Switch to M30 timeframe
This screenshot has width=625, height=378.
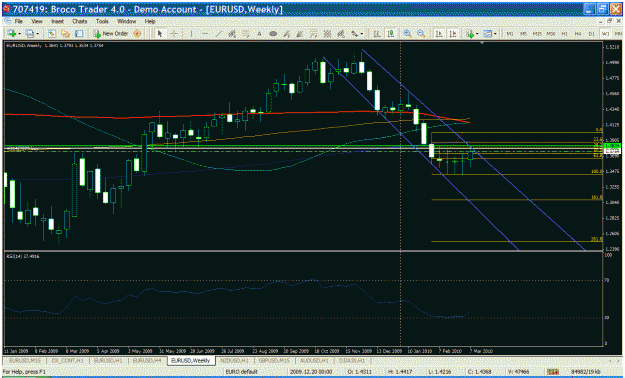tap(551, 34)
